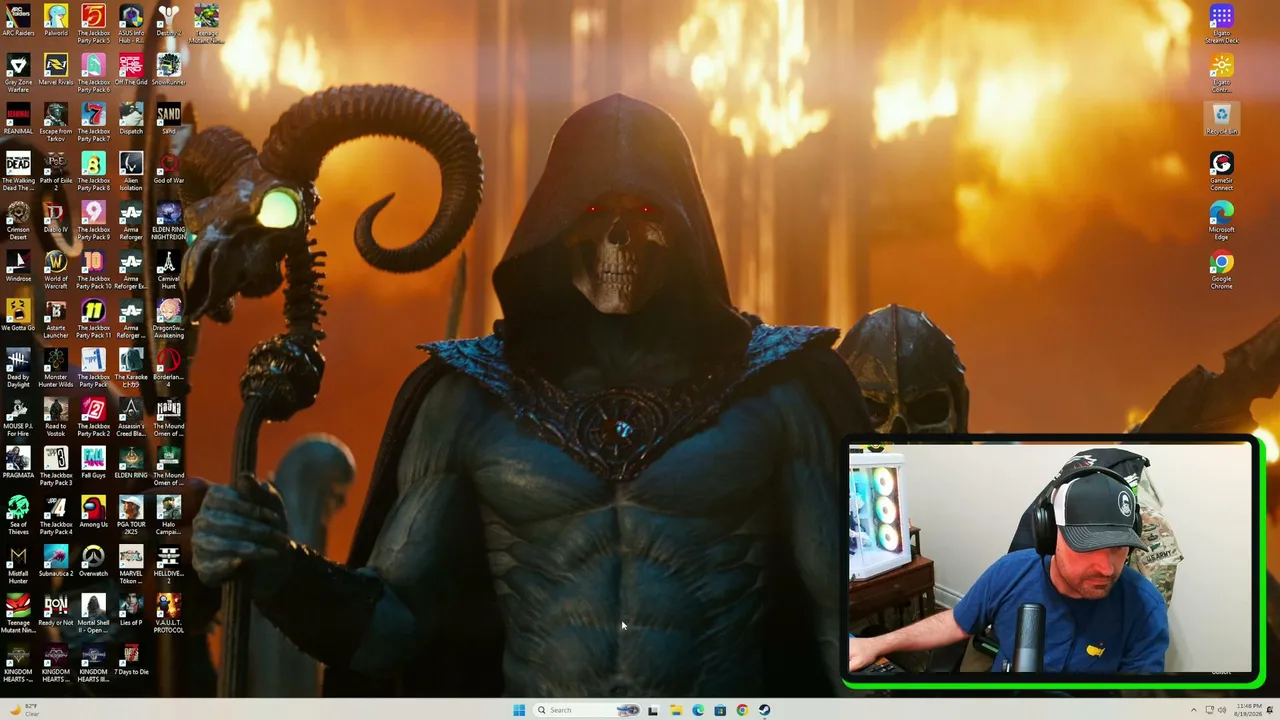
Task: Click the World of Warcraft icon
Action: (56, 269)
